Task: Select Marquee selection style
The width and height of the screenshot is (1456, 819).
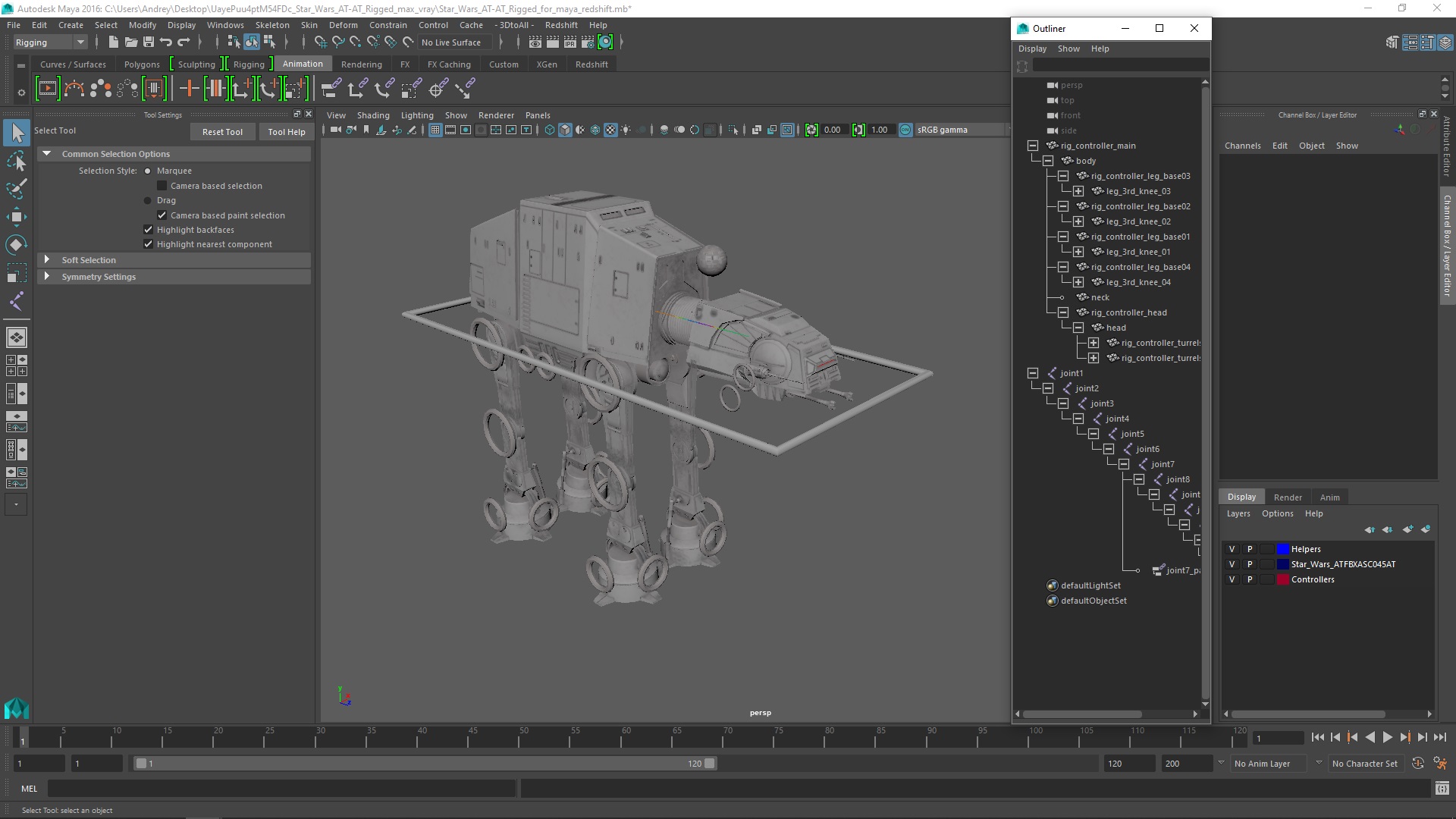Action: 148,171
